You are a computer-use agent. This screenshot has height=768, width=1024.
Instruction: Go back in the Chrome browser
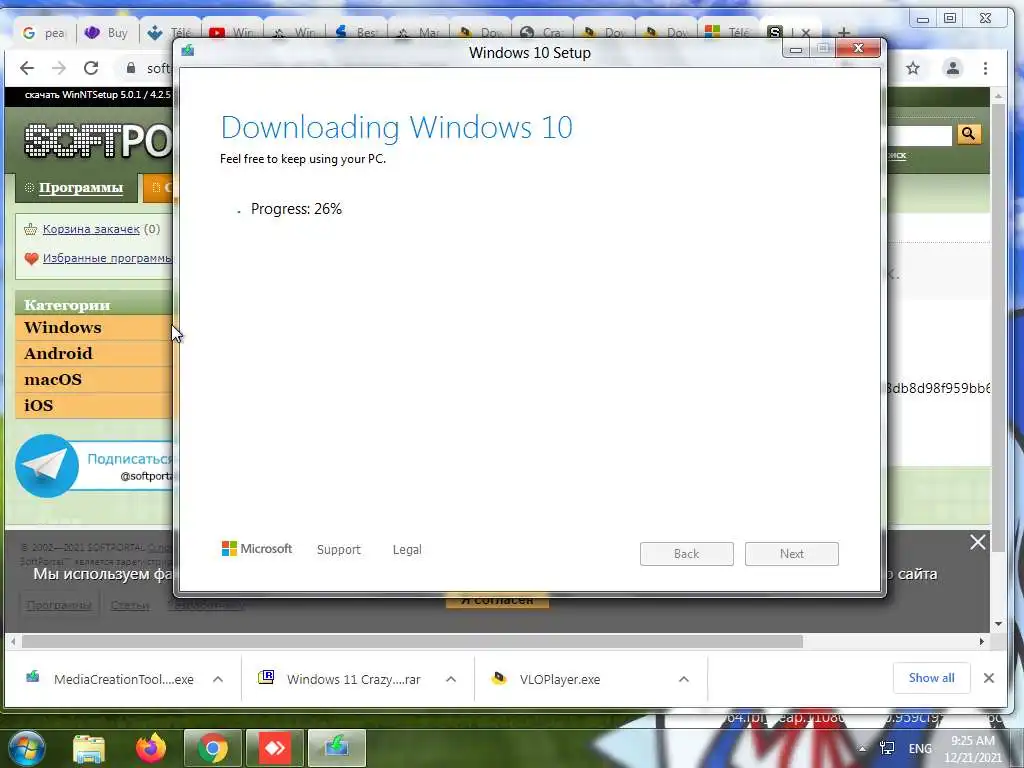coord(27,68)
